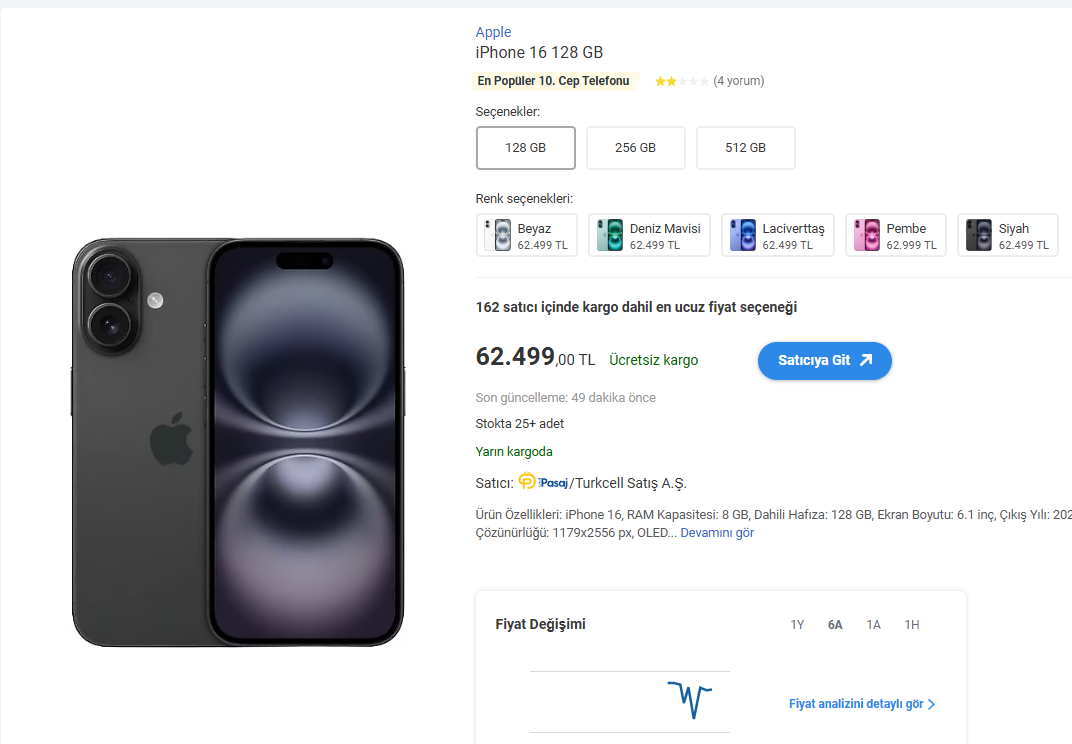
Task: Expand specs with Devamını gör
Action: click(x=717, y=533)
